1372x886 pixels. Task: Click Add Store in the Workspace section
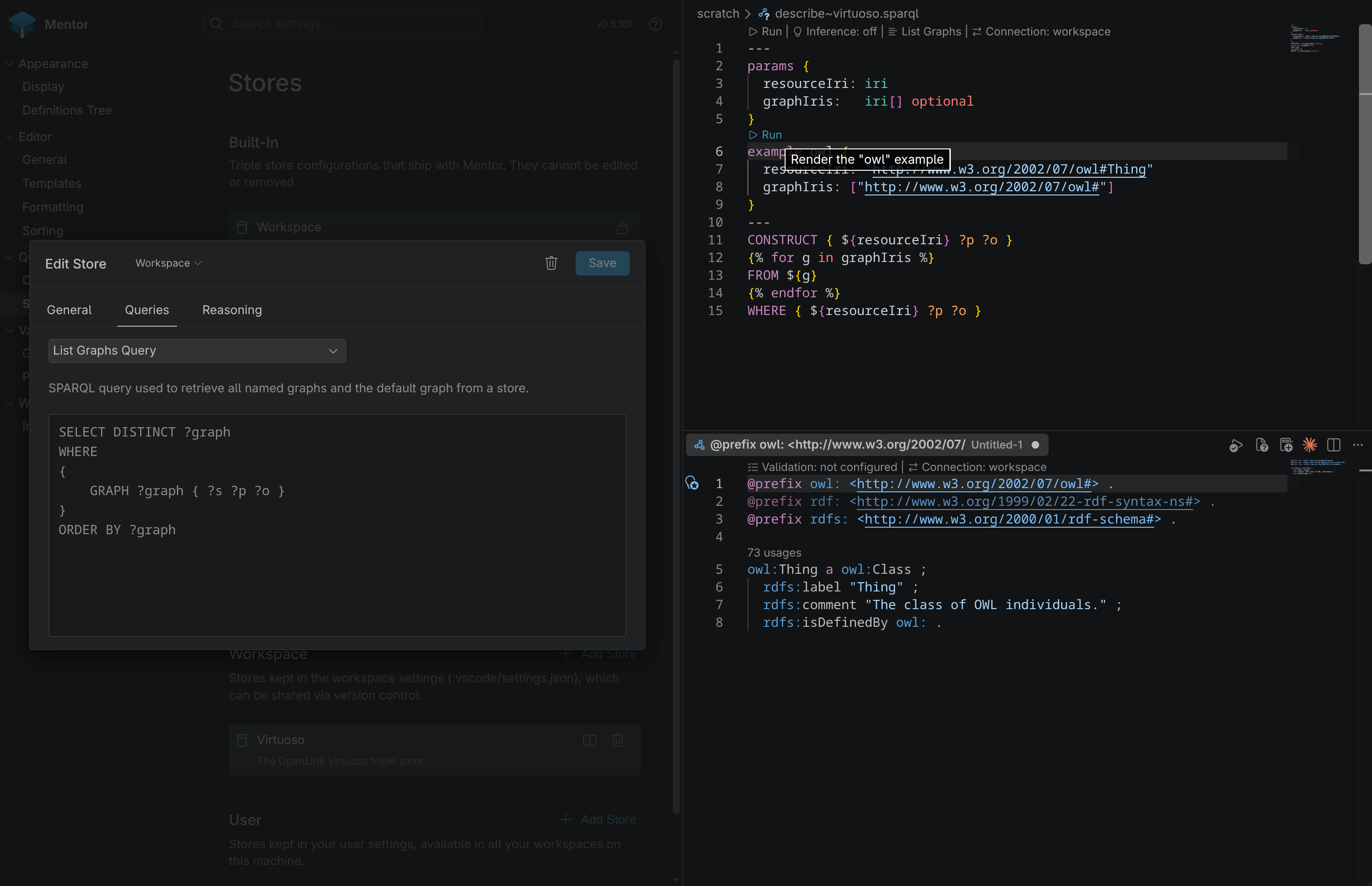coord(598,654)
